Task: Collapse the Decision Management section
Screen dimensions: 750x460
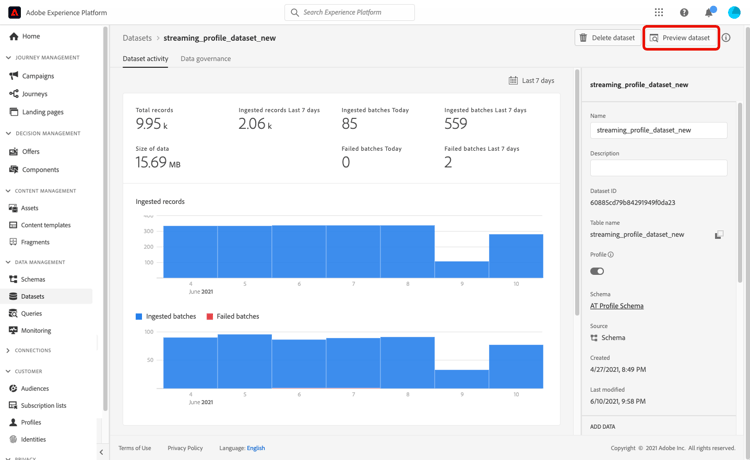Action: point(8,133)
